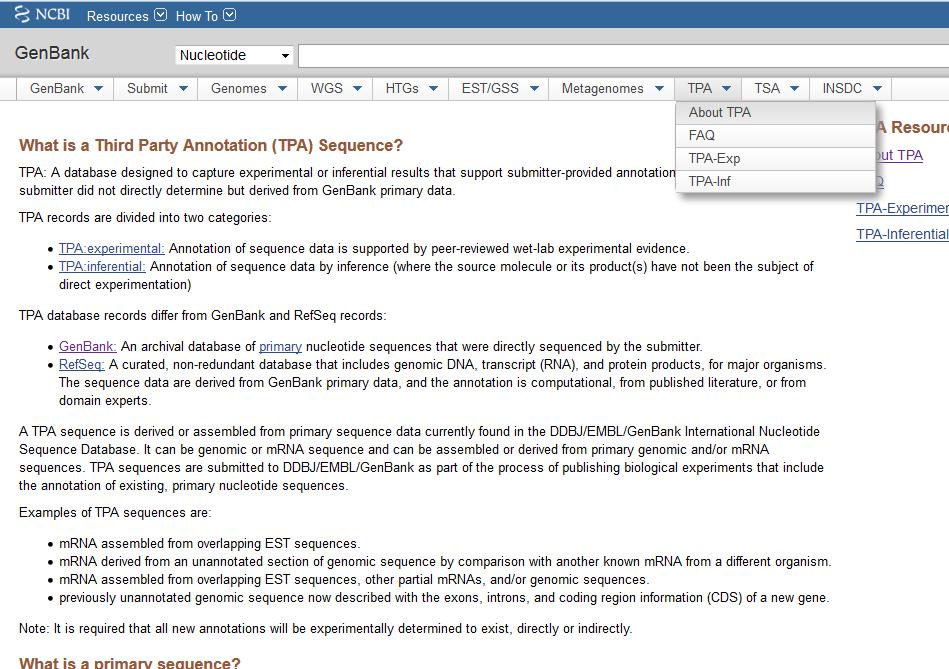Open the GenBank navigation menu
The width and height of the screenshot is (949, 669).
(65, 88)
